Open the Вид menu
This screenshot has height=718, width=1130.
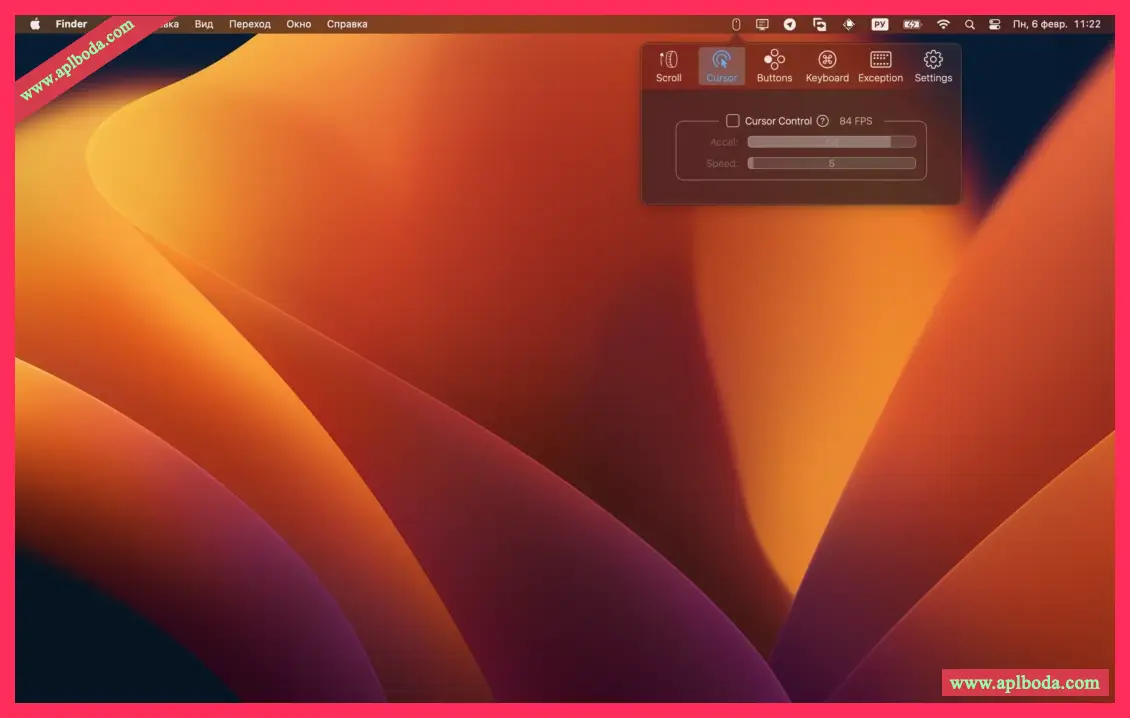click(204, 24)
